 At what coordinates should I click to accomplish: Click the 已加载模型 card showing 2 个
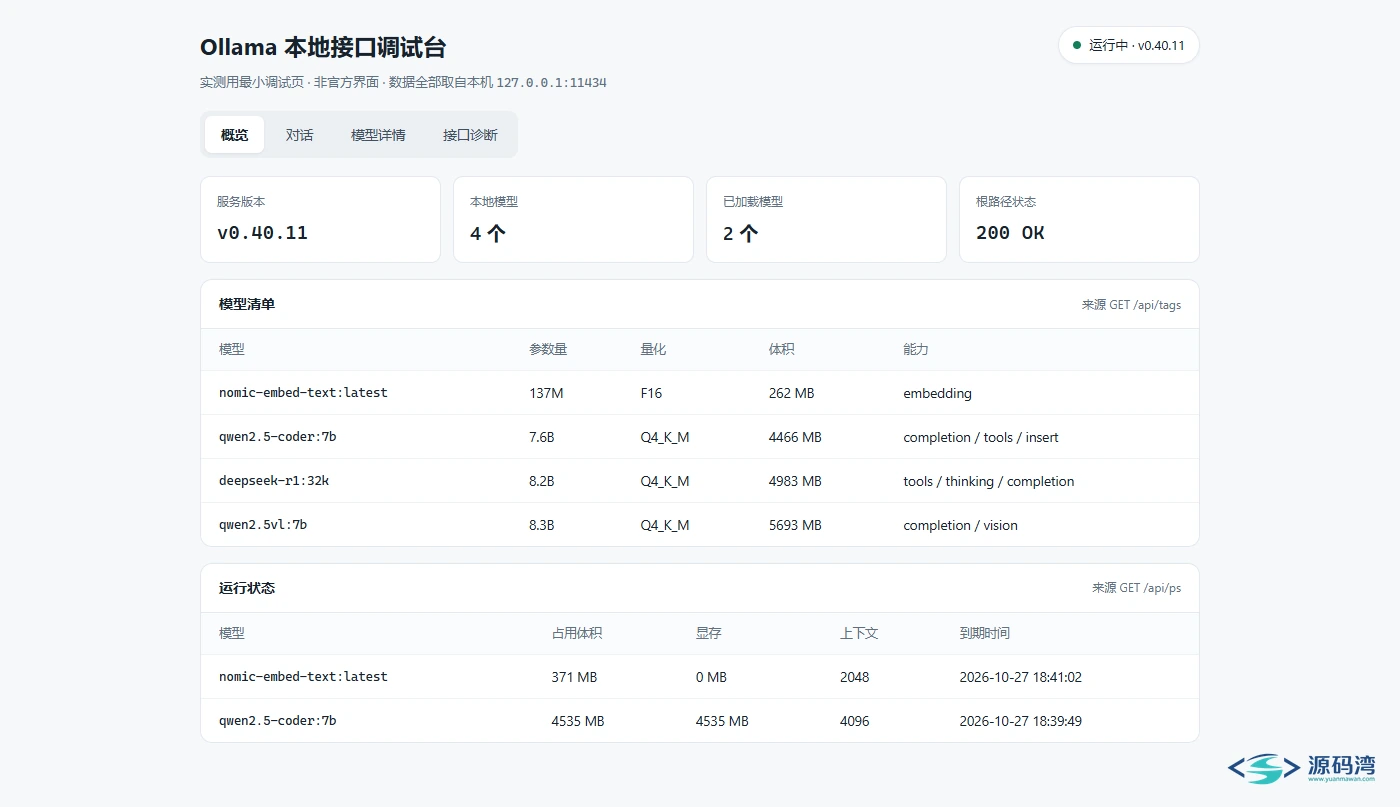pos(826,220)
